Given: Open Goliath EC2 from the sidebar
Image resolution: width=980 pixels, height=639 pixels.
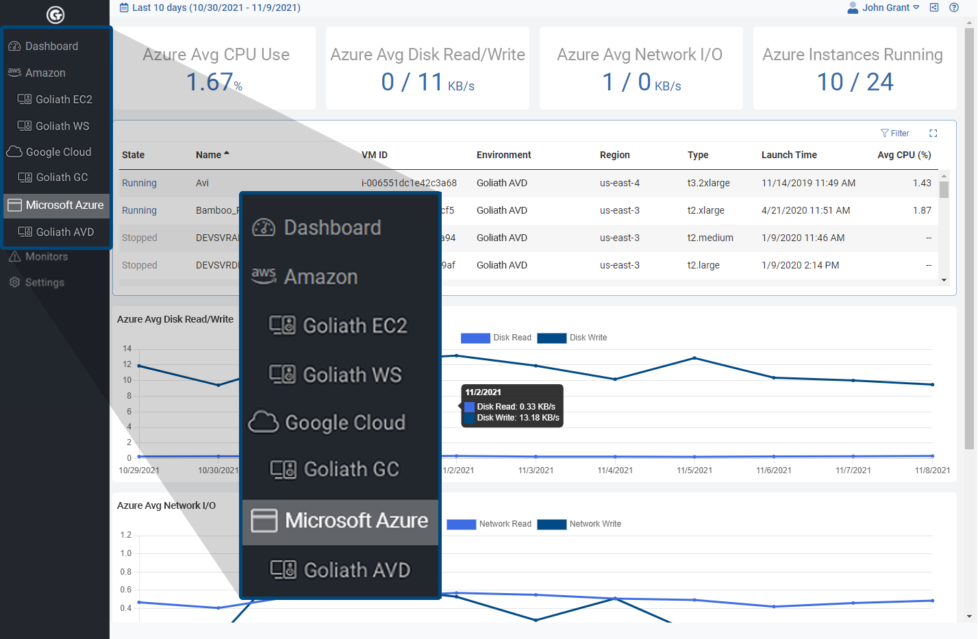Looking at the screenshot, I should (57, 99).
